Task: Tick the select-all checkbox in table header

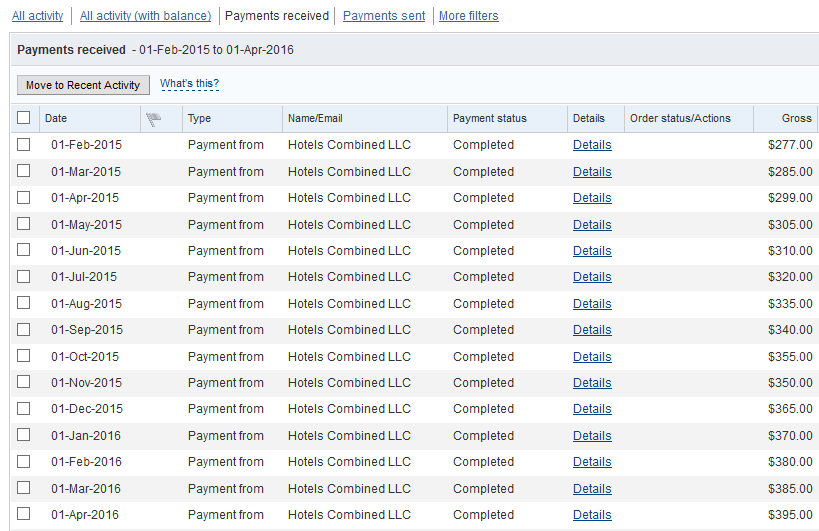Action: click(x=24, y=117)
